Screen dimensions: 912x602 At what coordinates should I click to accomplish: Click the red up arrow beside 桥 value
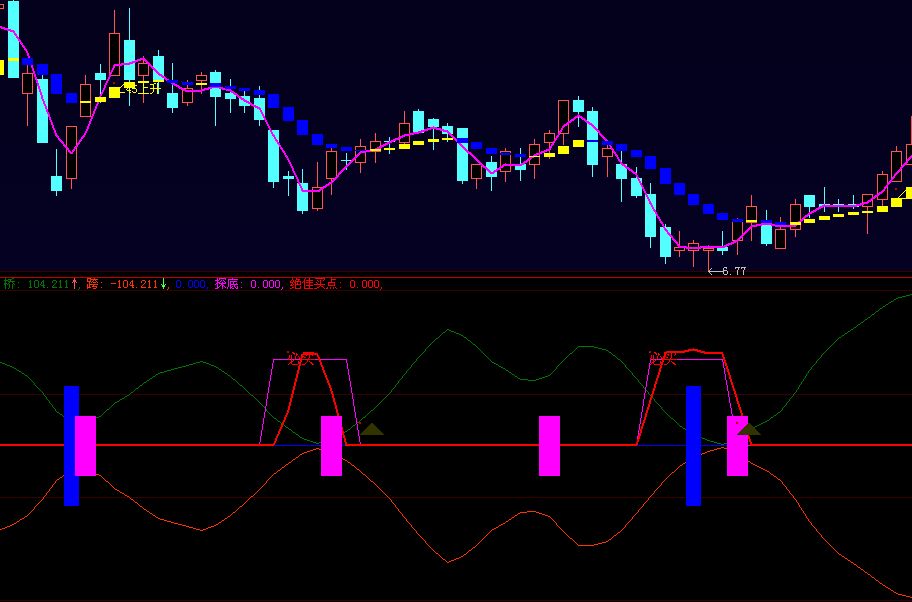click(x=74, y=284)
